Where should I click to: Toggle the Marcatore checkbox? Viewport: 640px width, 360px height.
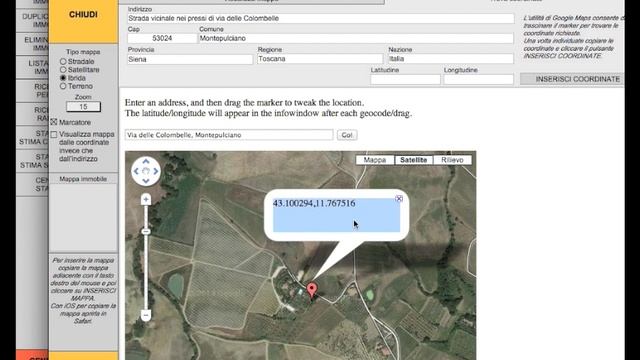tap(54, 122)
